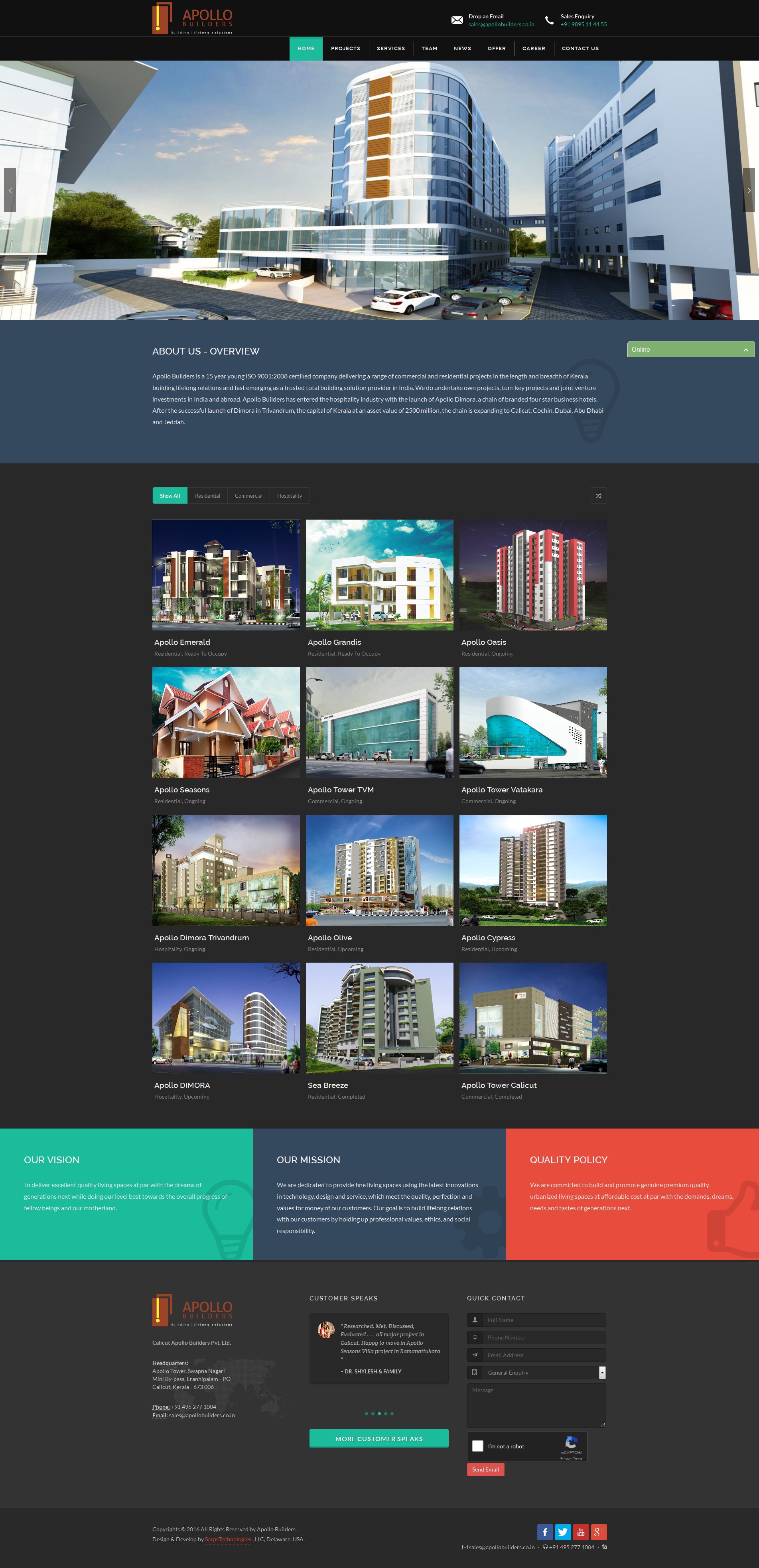Viewport: 759px width, 1568px height.
Task: Open the Apollo Oasis project thumbnail
Action: [532, 575]
